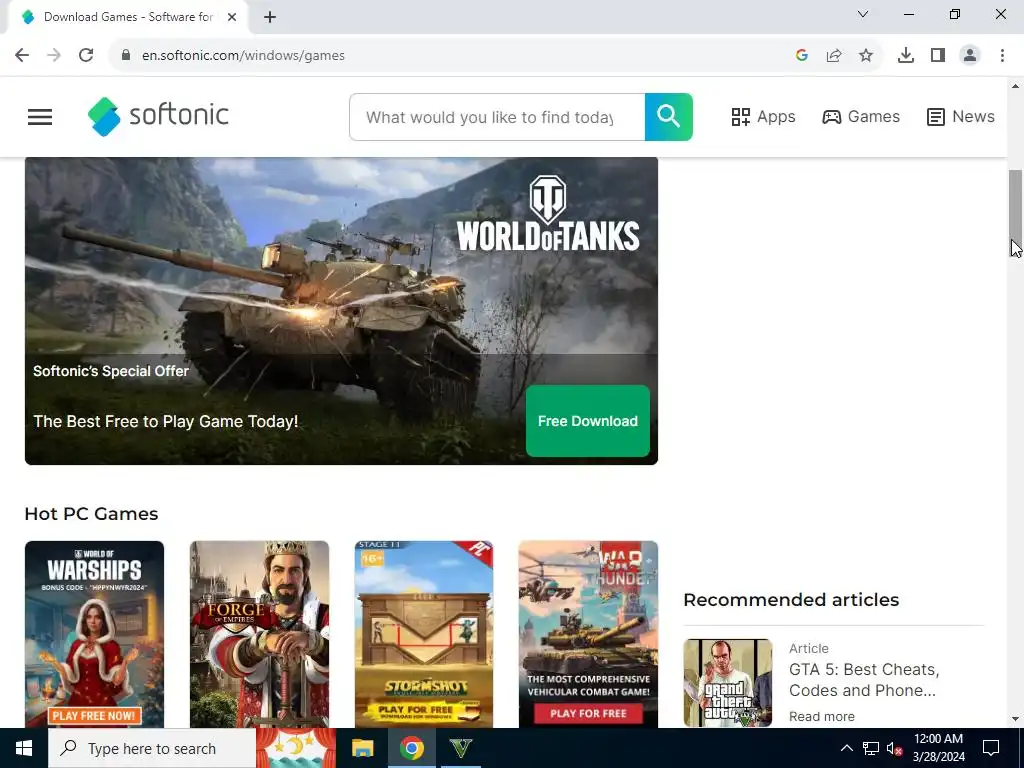Open Forge of Empires game card
Viewport: 1024px width, 768px height.
coord(259,634)
